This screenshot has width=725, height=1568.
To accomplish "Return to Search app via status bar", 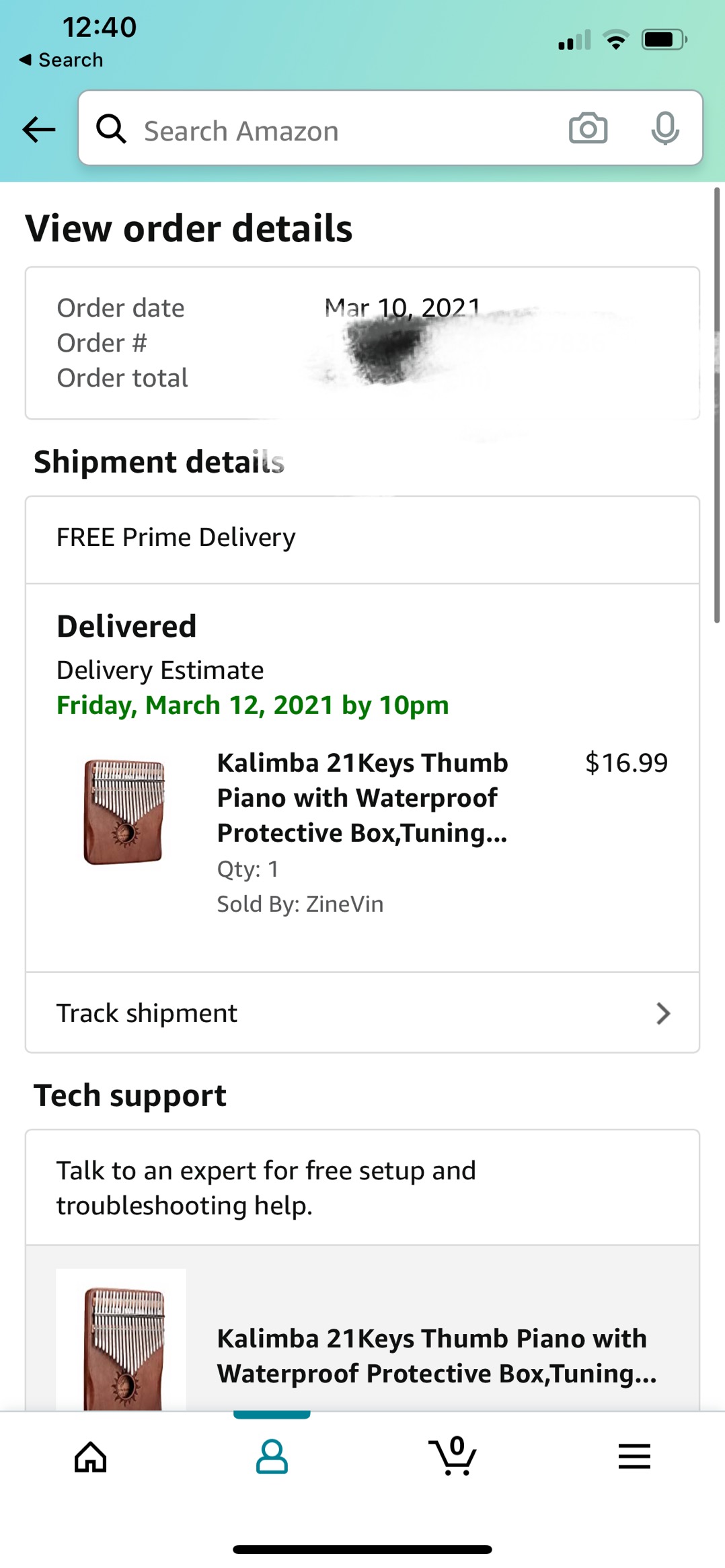I will [x=61, y=60].
